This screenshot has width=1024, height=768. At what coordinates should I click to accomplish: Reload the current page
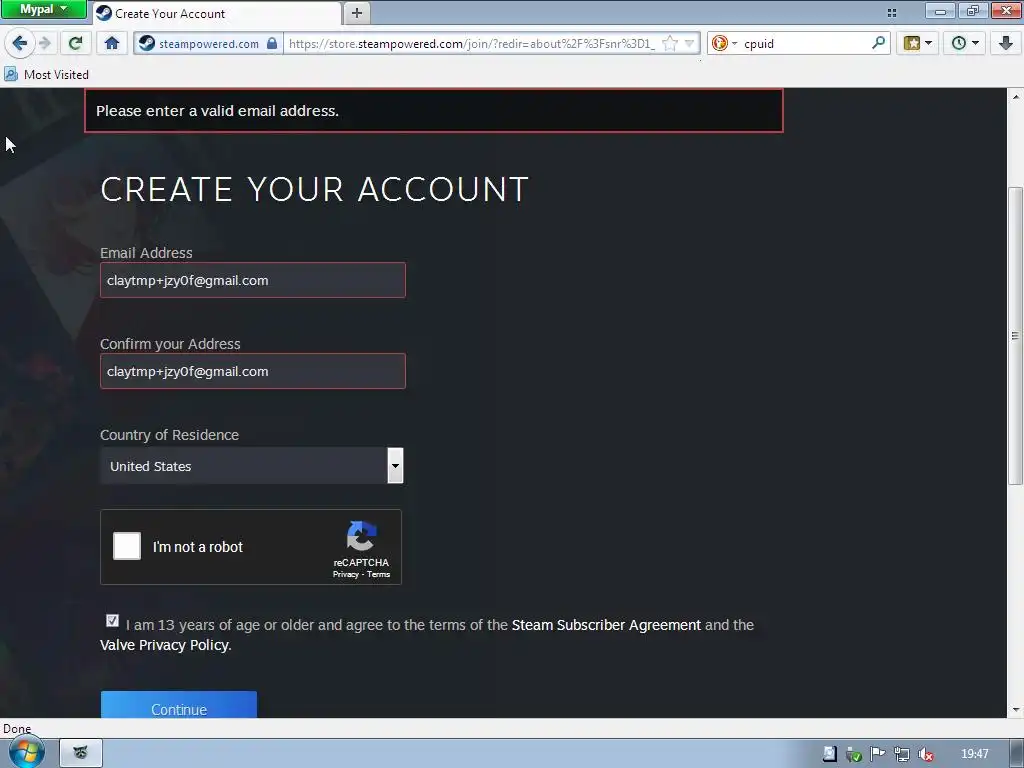click(x=75, y=44)
